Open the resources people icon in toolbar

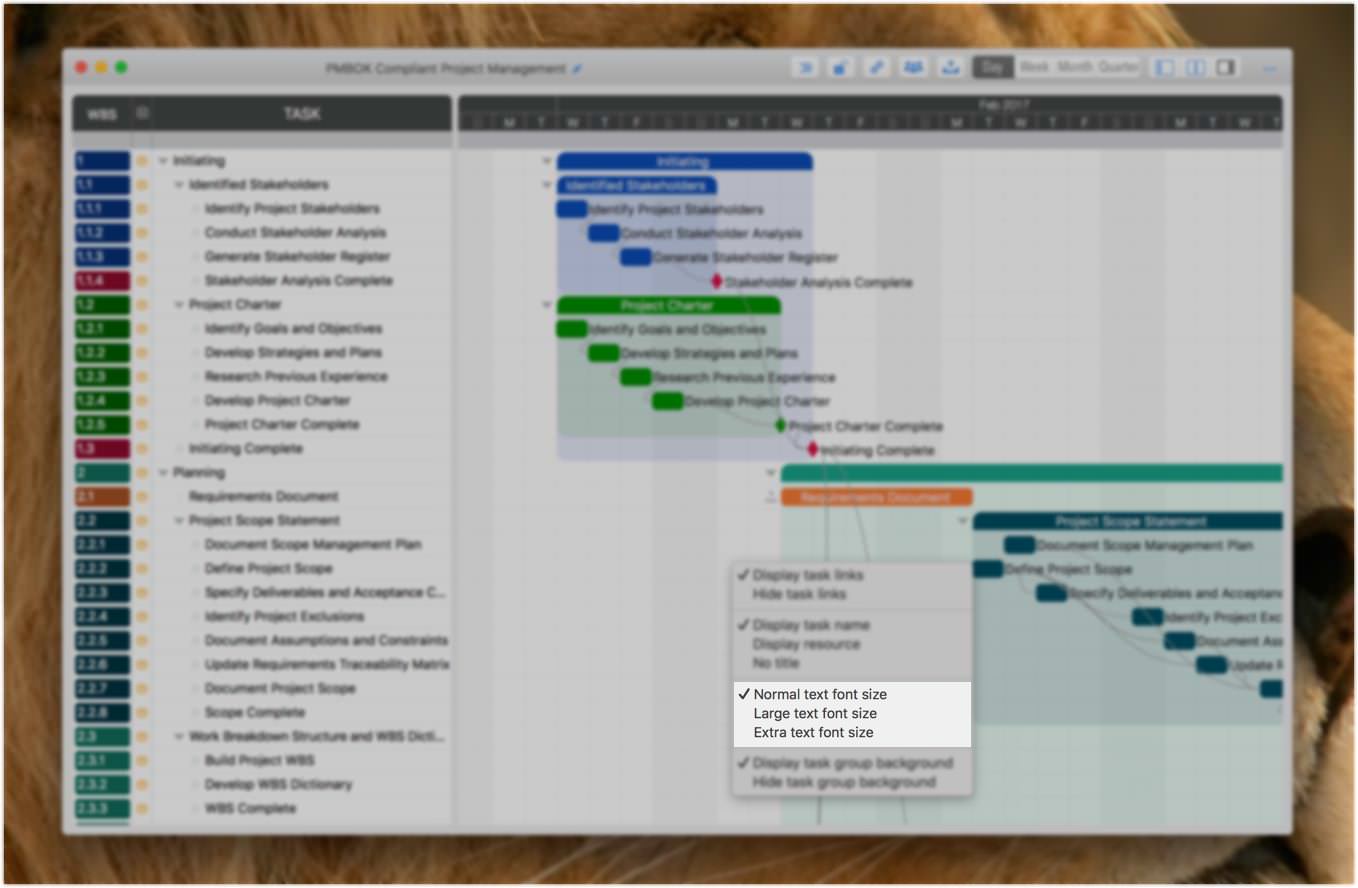(x=913, y=68)
